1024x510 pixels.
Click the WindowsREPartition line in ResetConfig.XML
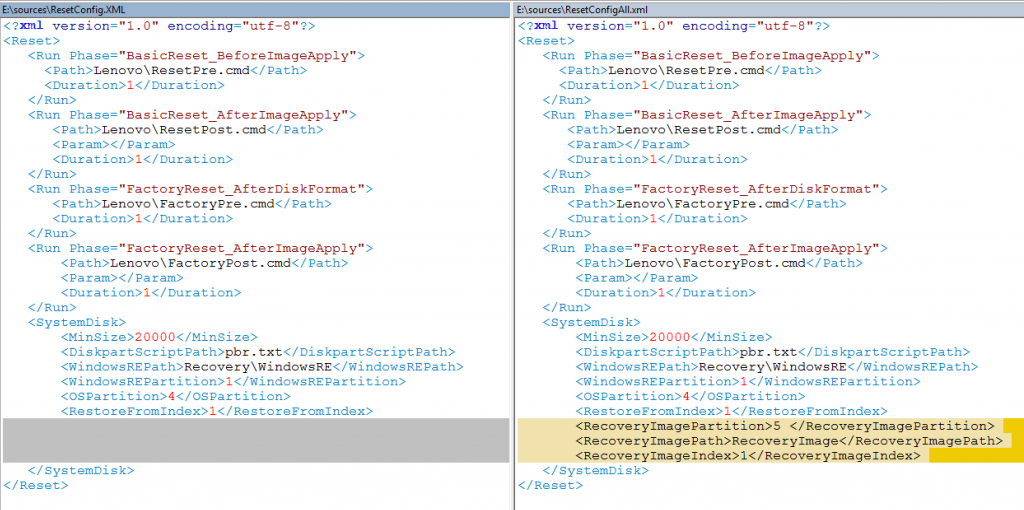click(x=234, y=381)
